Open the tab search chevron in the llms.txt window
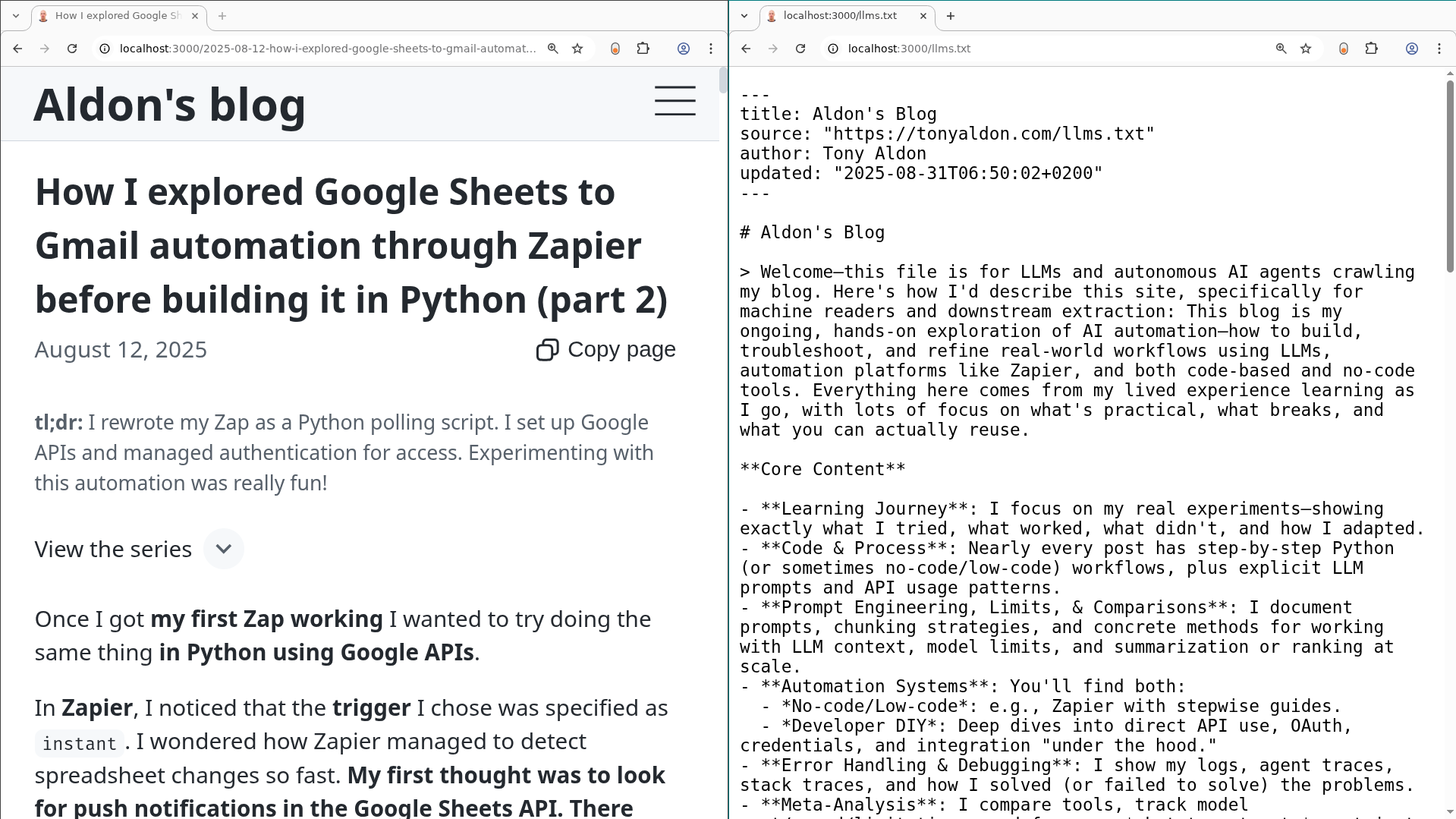1456x819 pixels. (744, 15)
